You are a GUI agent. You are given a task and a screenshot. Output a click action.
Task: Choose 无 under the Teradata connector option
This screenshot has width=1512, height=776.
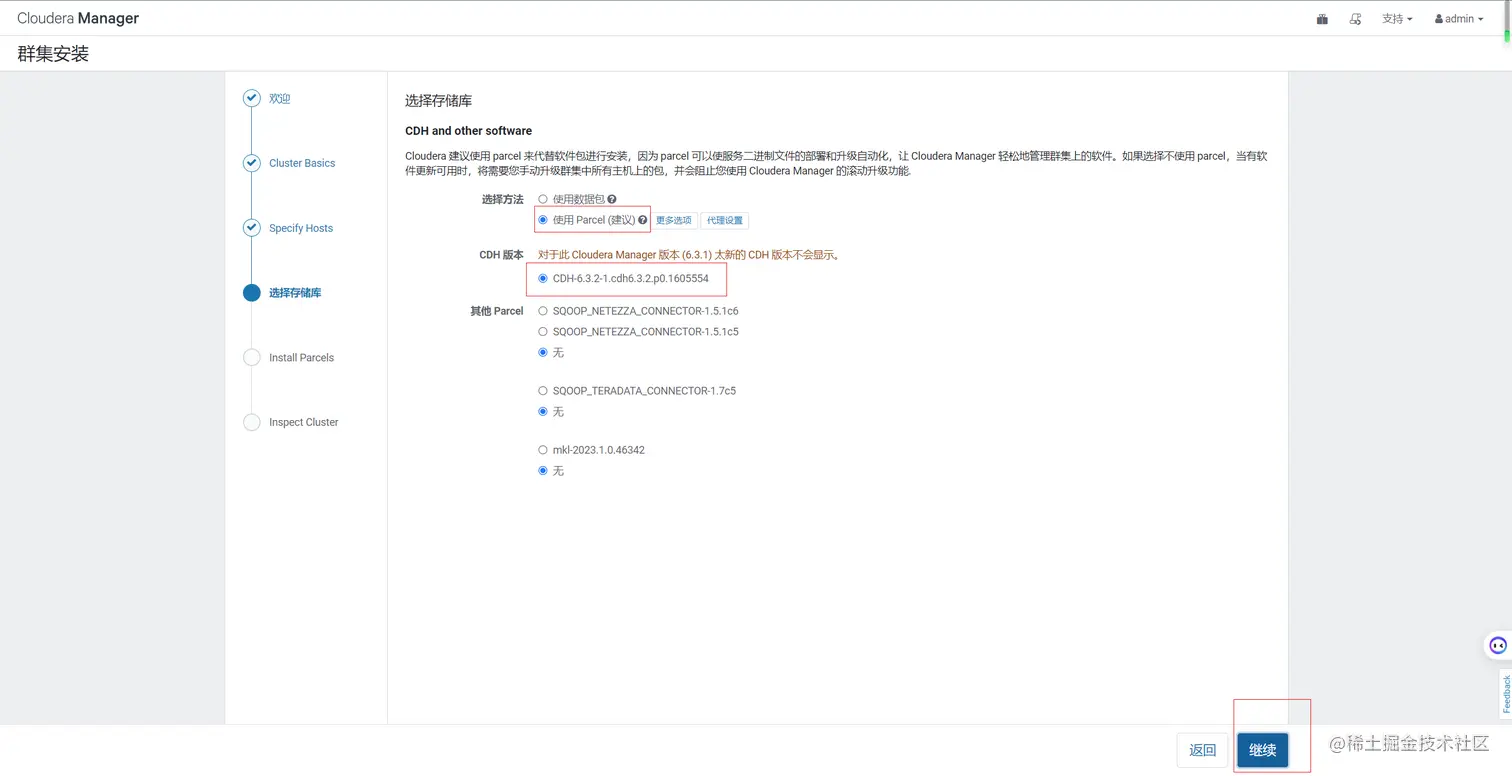click(x=543, y=411)
